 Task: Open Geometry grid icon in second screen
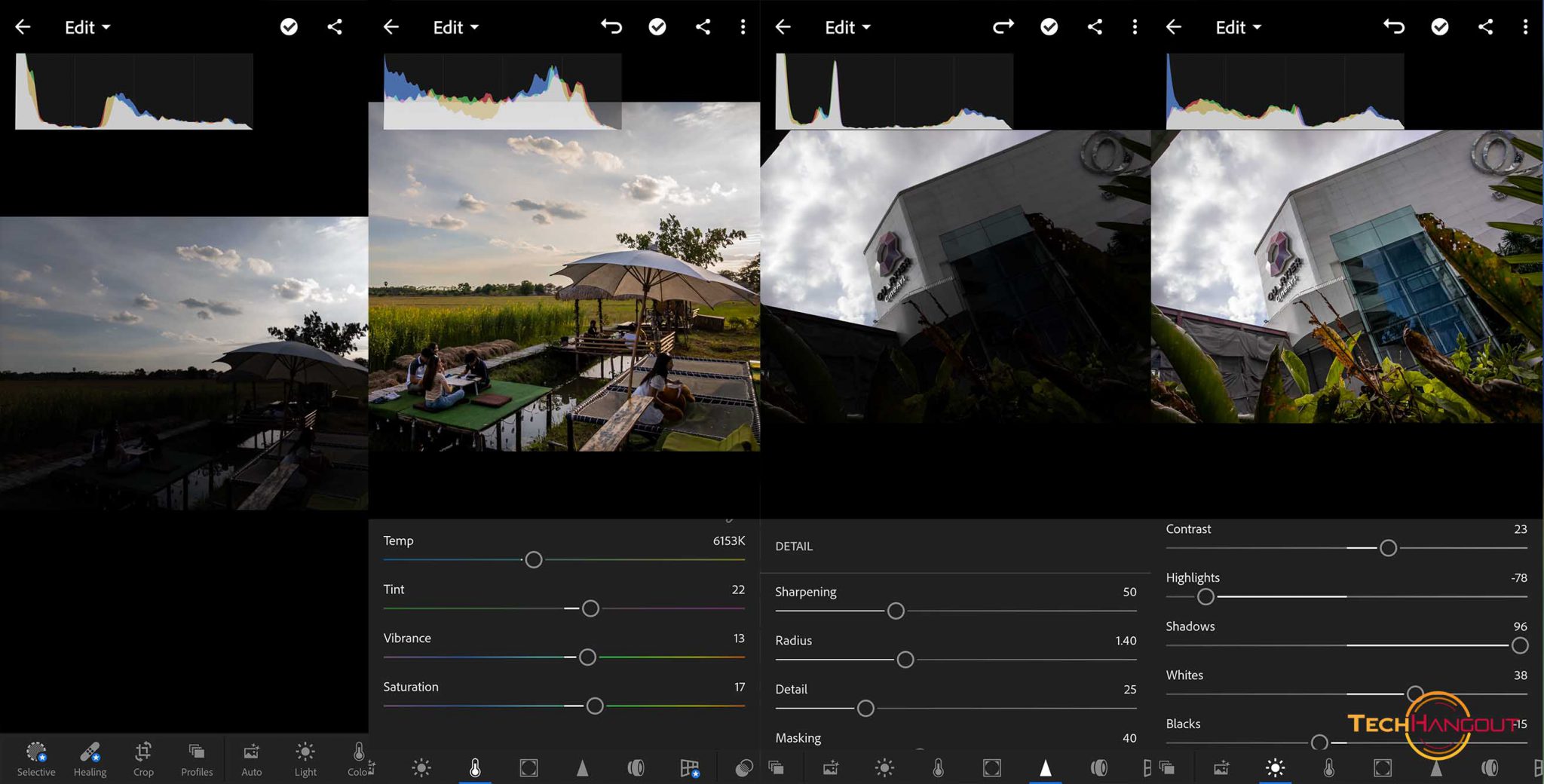[x=689, y=768]
